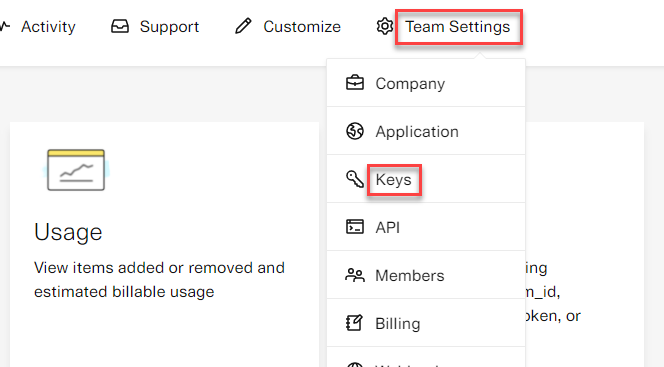664x367 pixels.
Task: Click the Activity pulse icon
Action: click(x=5, y=26)
